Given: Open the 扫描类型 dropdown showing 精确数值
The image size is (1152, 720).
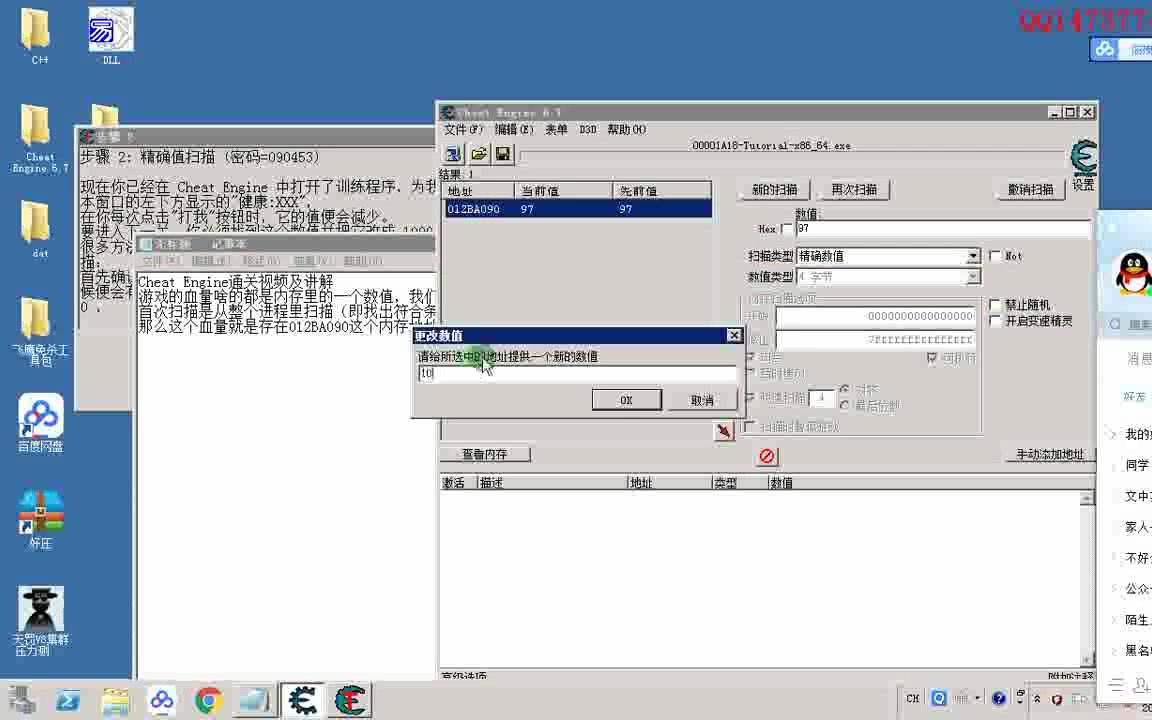Looking at the screenshot, I should tap(970, 256).
